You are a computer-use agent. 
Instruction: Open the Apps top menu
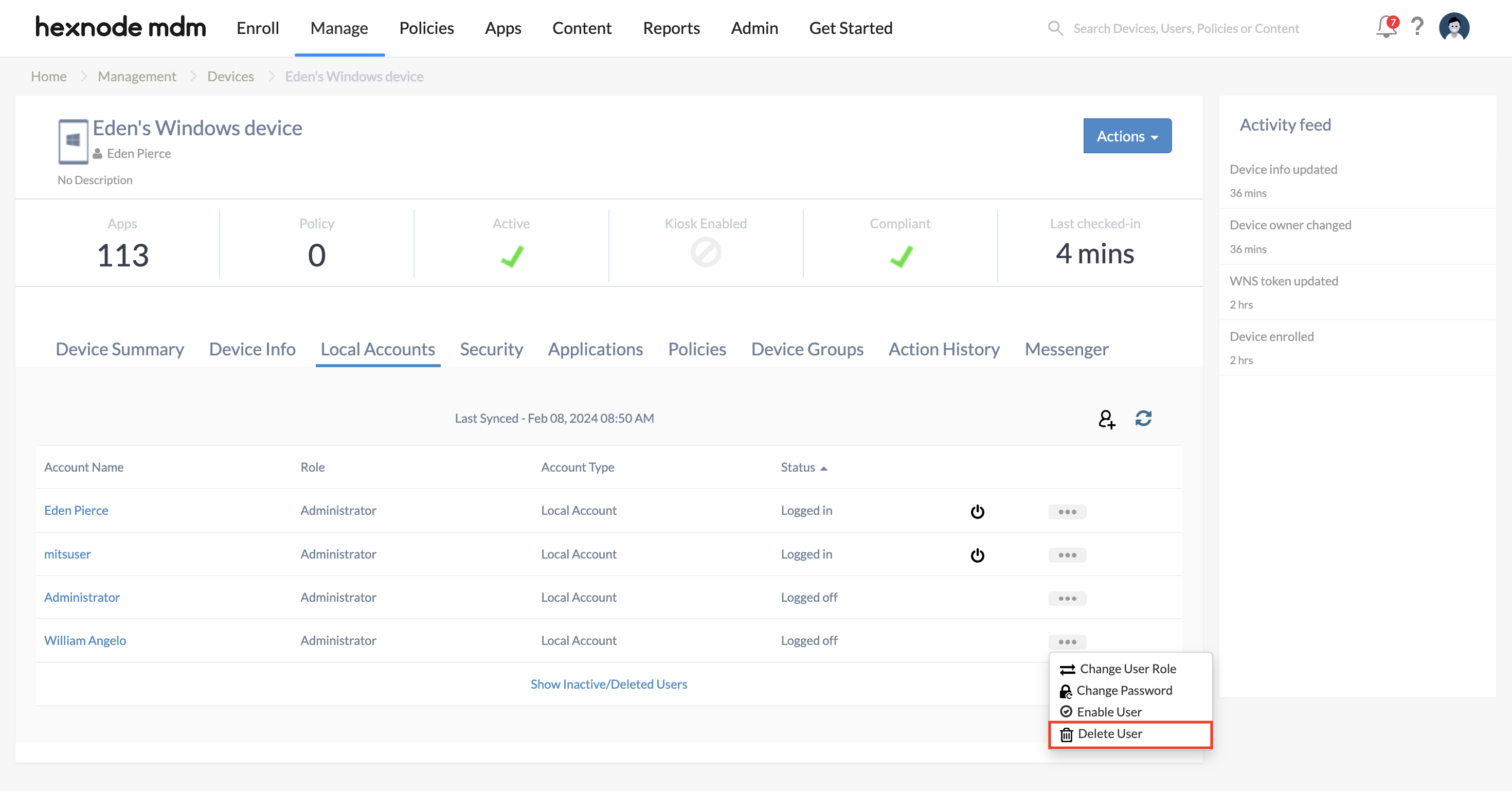coord(503,28)
